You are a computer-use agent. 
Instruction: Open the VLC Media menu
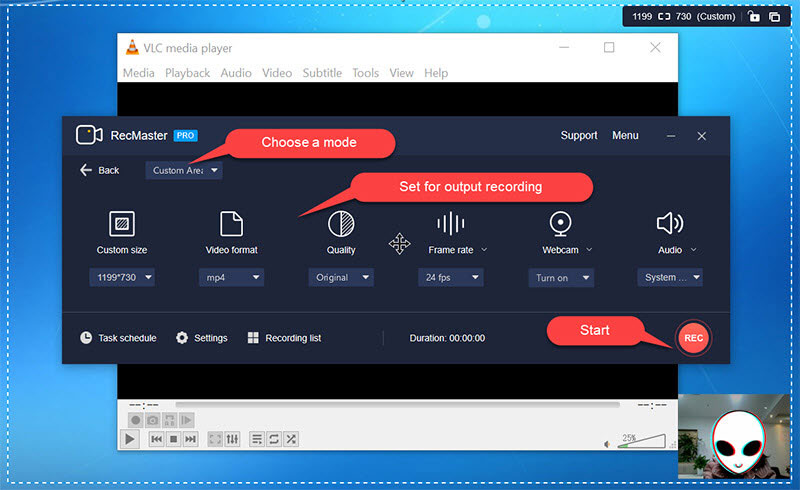(x=138, y=73)
